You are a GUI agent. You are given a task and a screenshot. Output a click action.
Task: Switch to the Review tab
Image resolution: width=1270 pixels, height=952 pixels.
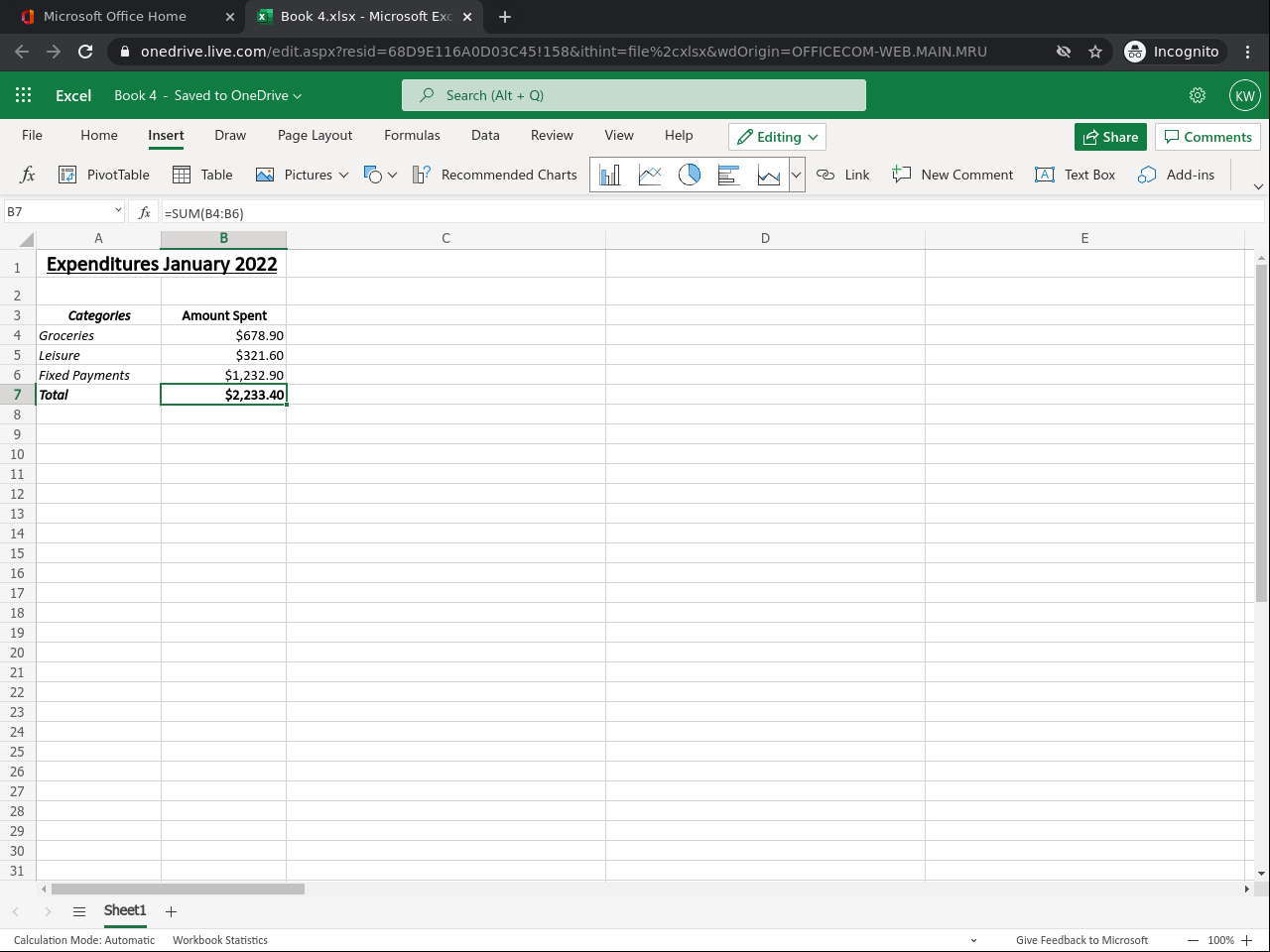[x=552, y=136]
